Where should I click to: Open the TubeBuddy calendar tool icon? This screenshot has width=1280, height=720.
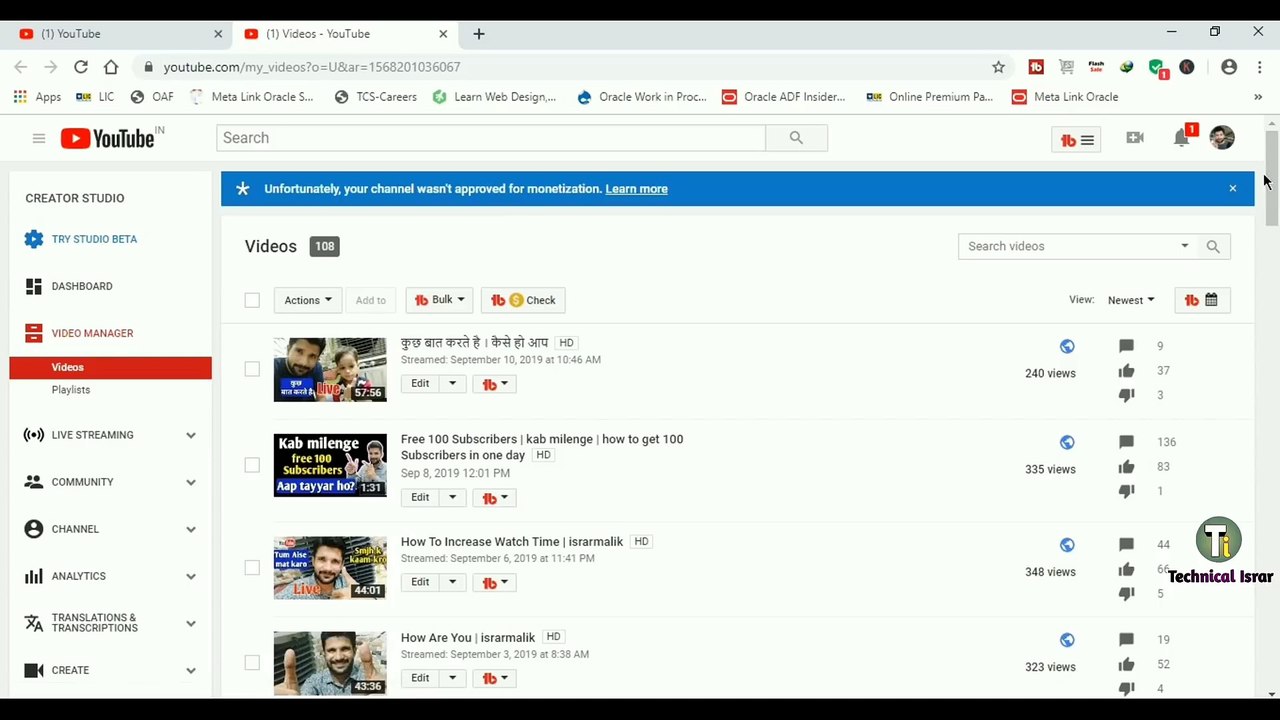(x=1201, y=300)
